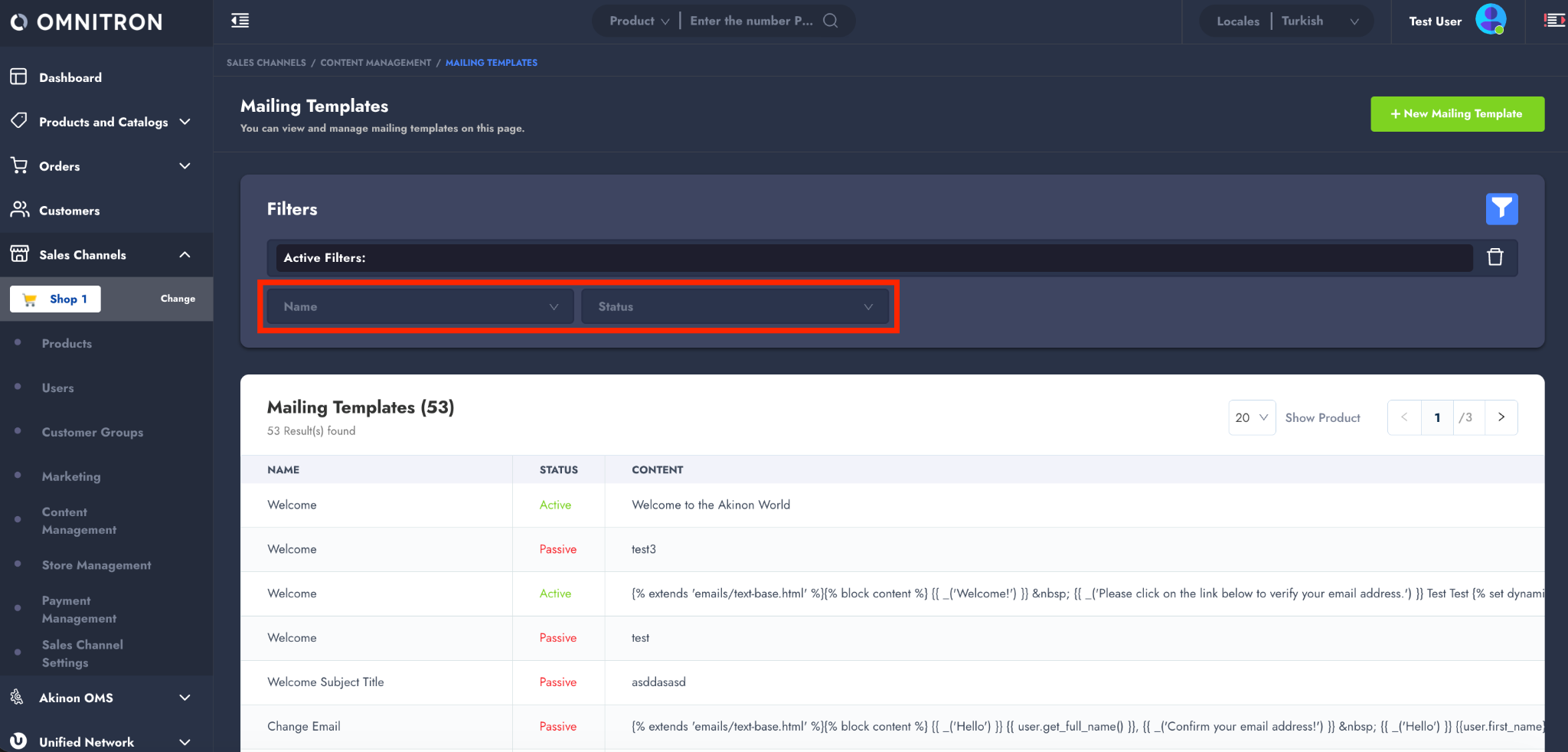Click the Orders cart icon
Screen dimensions: 1568x752
[x=18, y=165]
